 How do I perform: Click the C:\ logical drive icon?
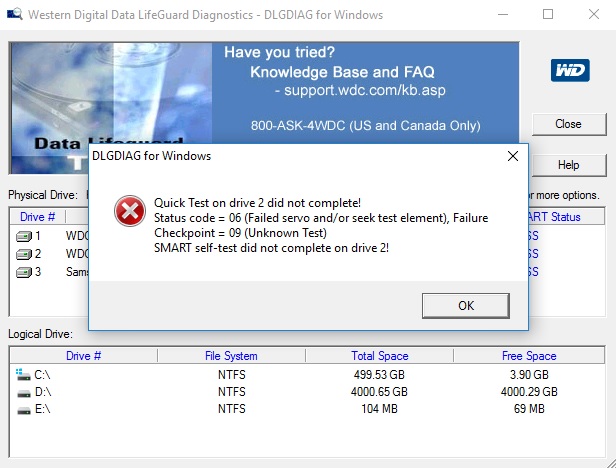[x=23, y=374]
